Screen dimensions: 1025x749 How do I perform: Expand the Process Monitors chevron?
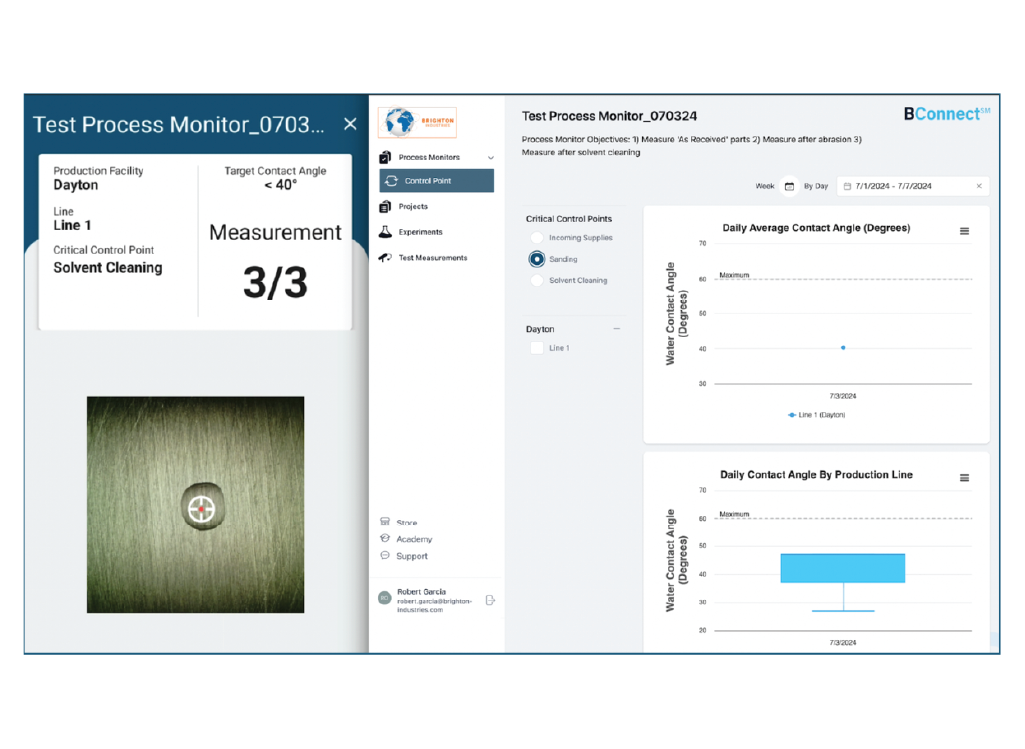pos(490,158)
